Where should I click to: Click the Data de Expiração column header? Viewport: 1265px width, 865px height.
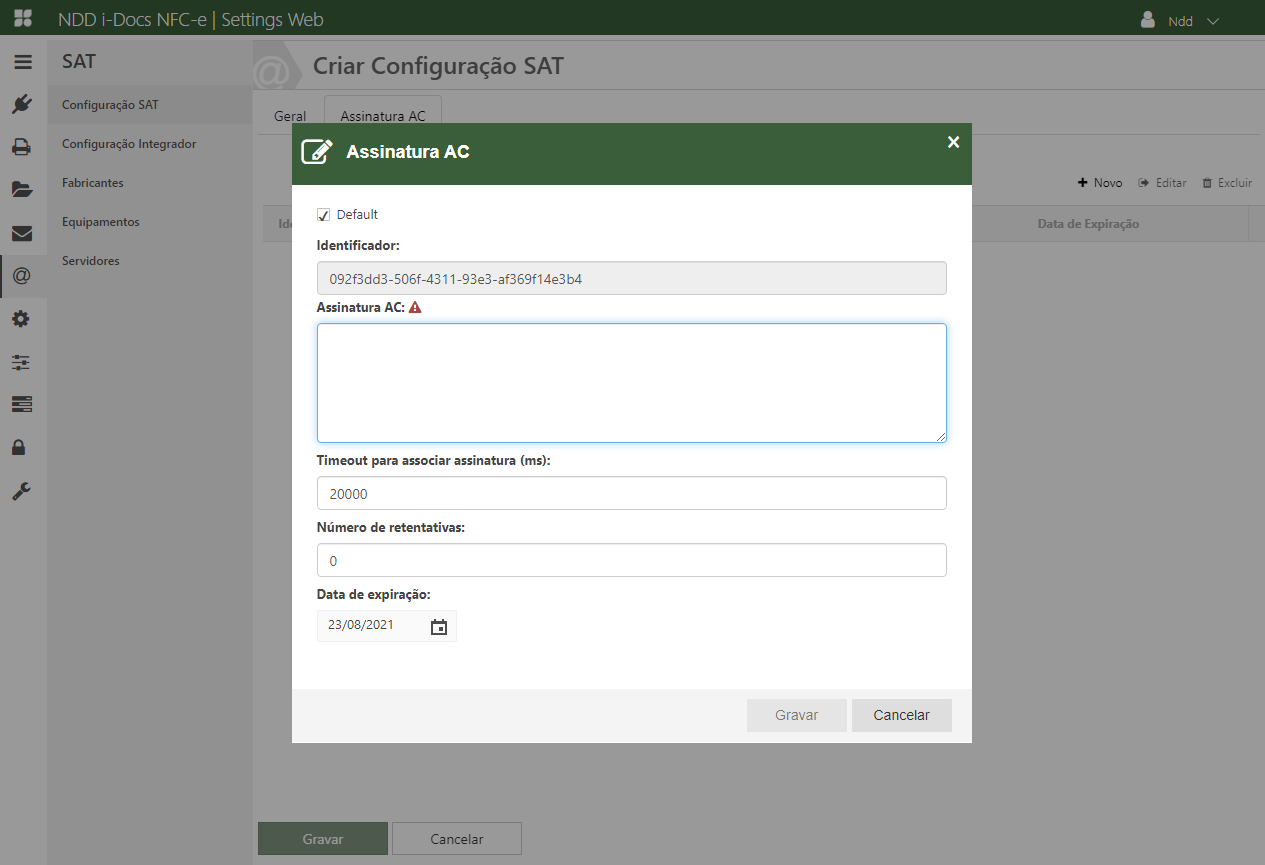(x=1088, y=224)
